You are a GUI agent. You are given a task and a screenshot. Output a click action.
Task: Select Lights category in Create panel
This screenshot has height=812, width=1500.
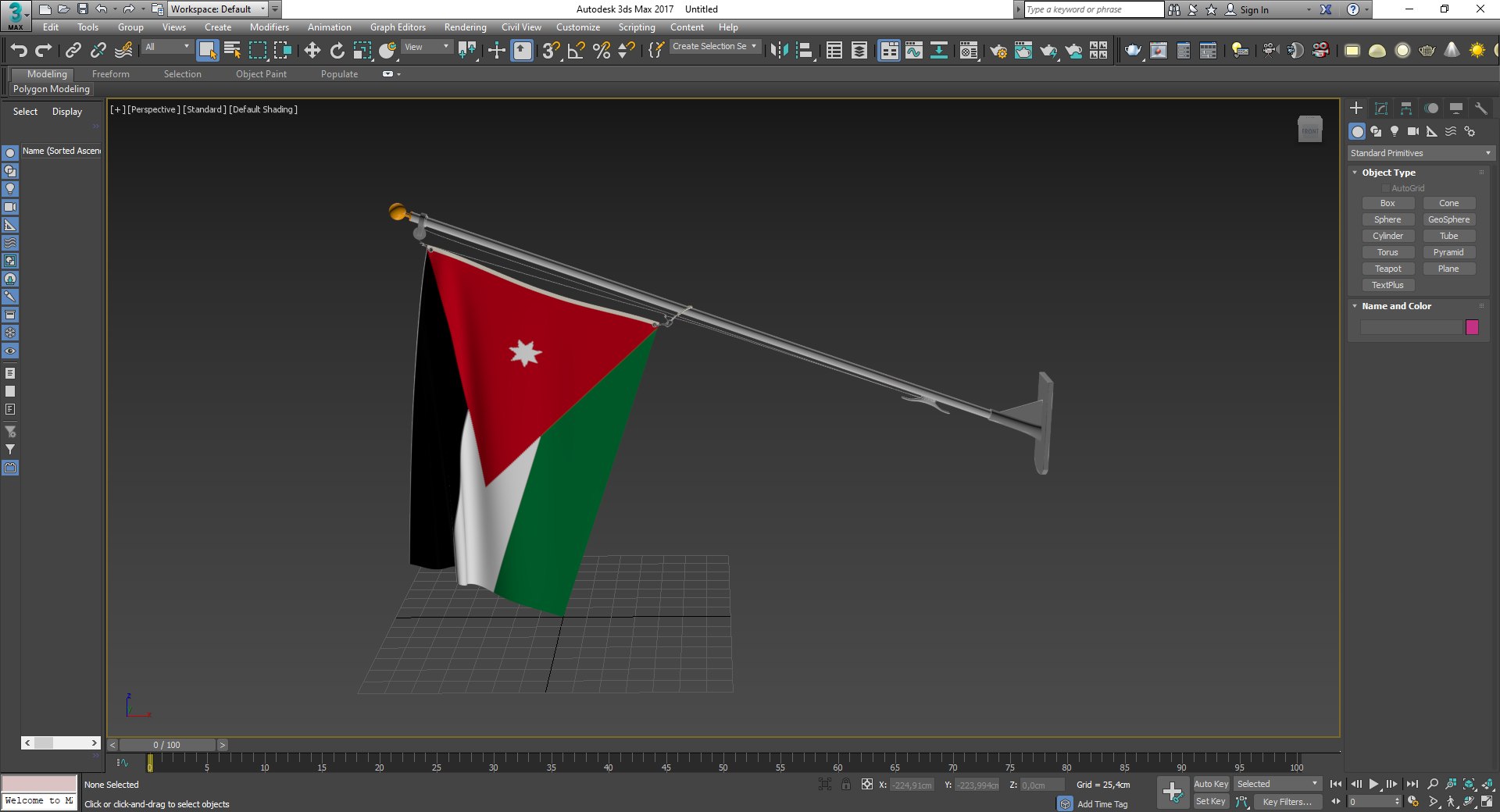(x=1395, y=131)
